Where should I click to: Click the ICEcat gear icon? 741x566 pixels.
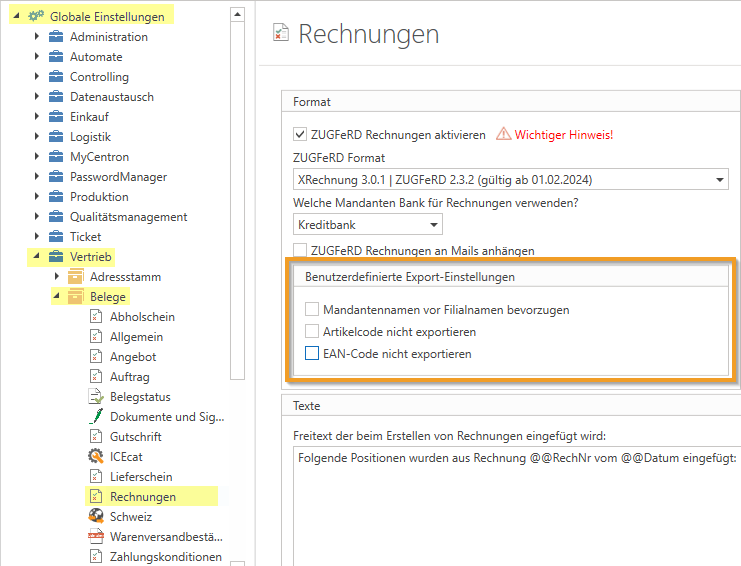96,456
